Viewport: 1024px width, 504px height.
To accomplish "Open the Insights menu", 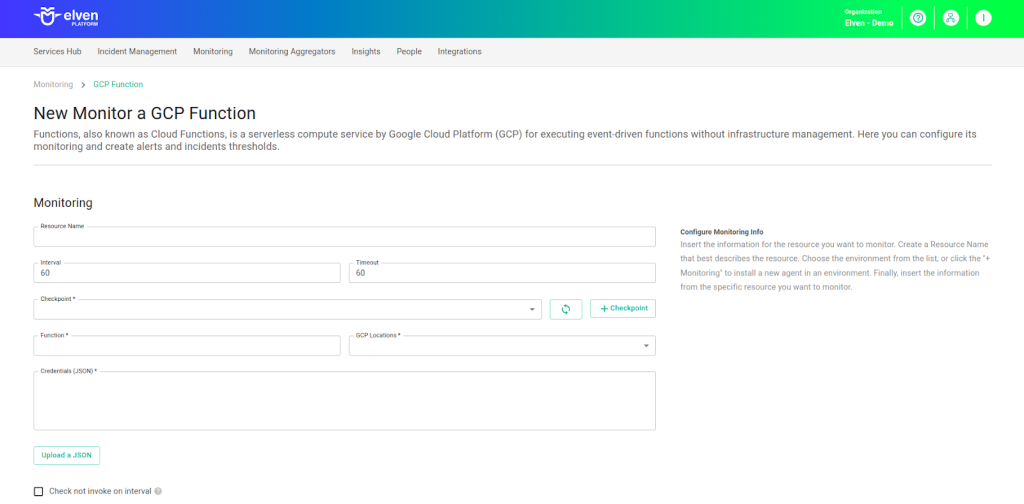I will click(366, 52).
